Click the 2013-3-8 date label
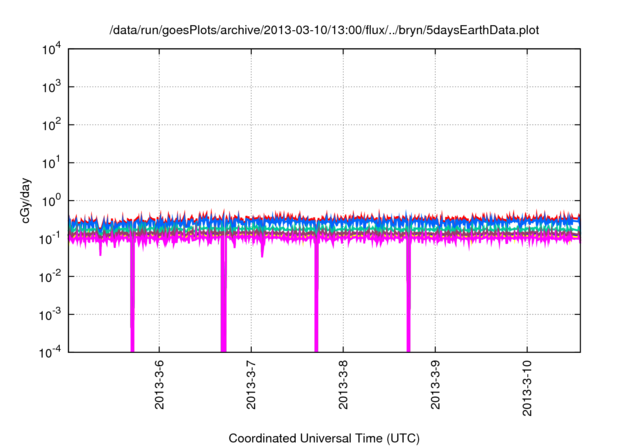The width and height of the screenshot is (640, 448). click(x=343, y=385)
